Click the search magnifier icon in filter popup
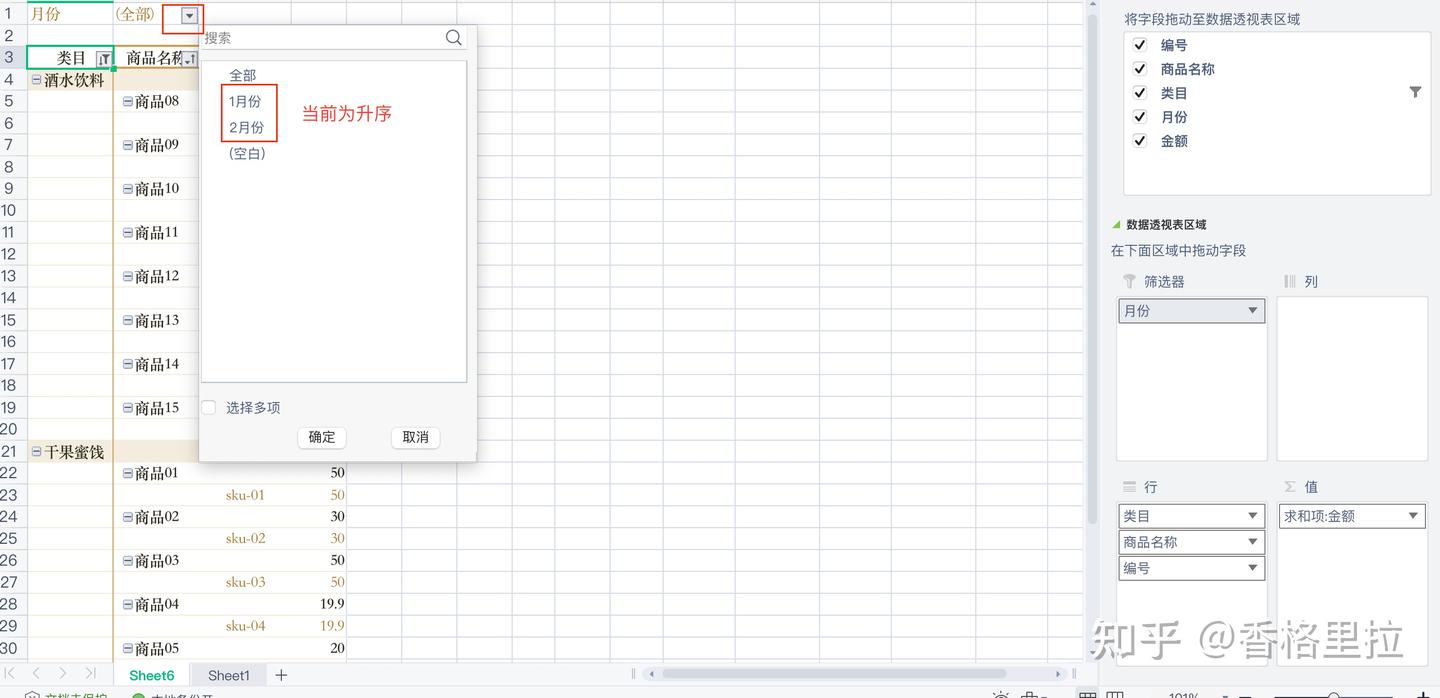1440x698 pixels. point(454,38)
